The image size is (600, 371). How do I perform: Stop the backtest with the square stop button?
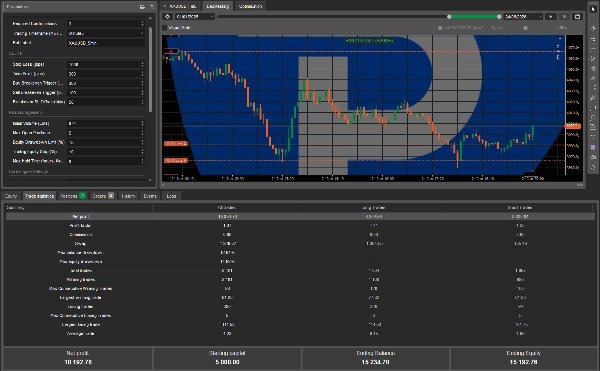point(564,16)
